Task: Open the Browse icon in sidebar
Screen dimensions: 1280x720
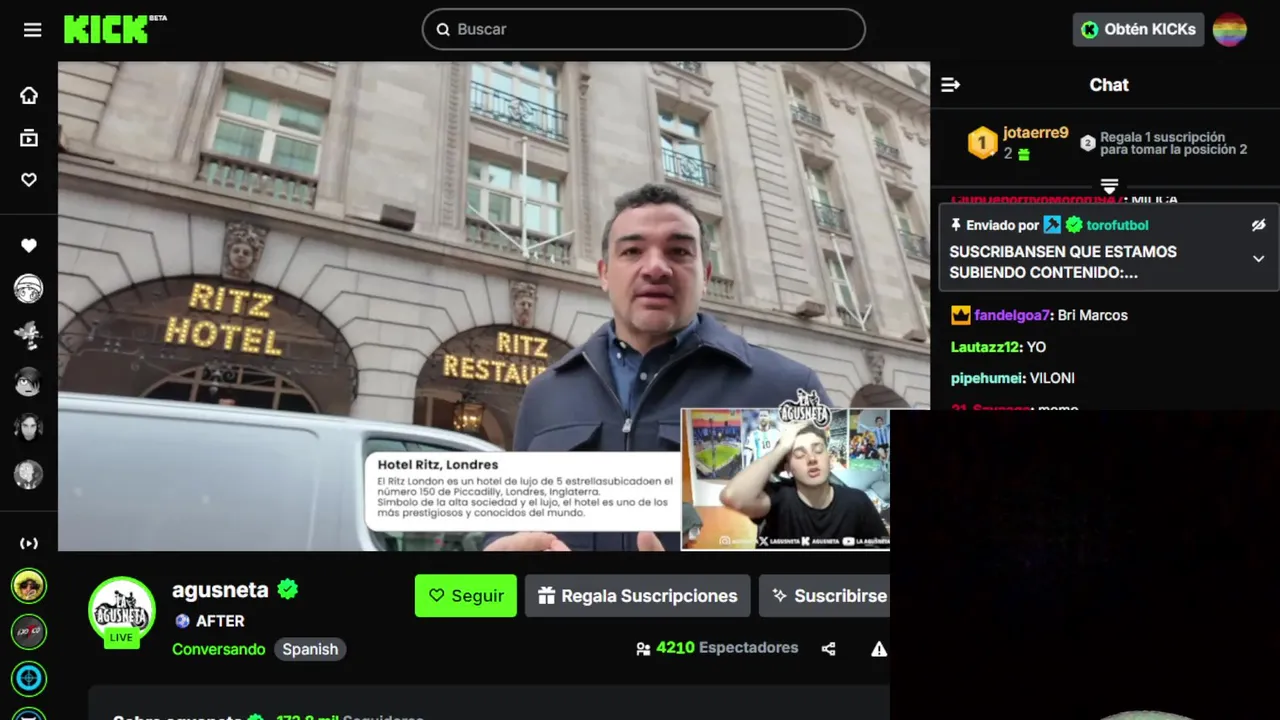Action: pos(29,138)
